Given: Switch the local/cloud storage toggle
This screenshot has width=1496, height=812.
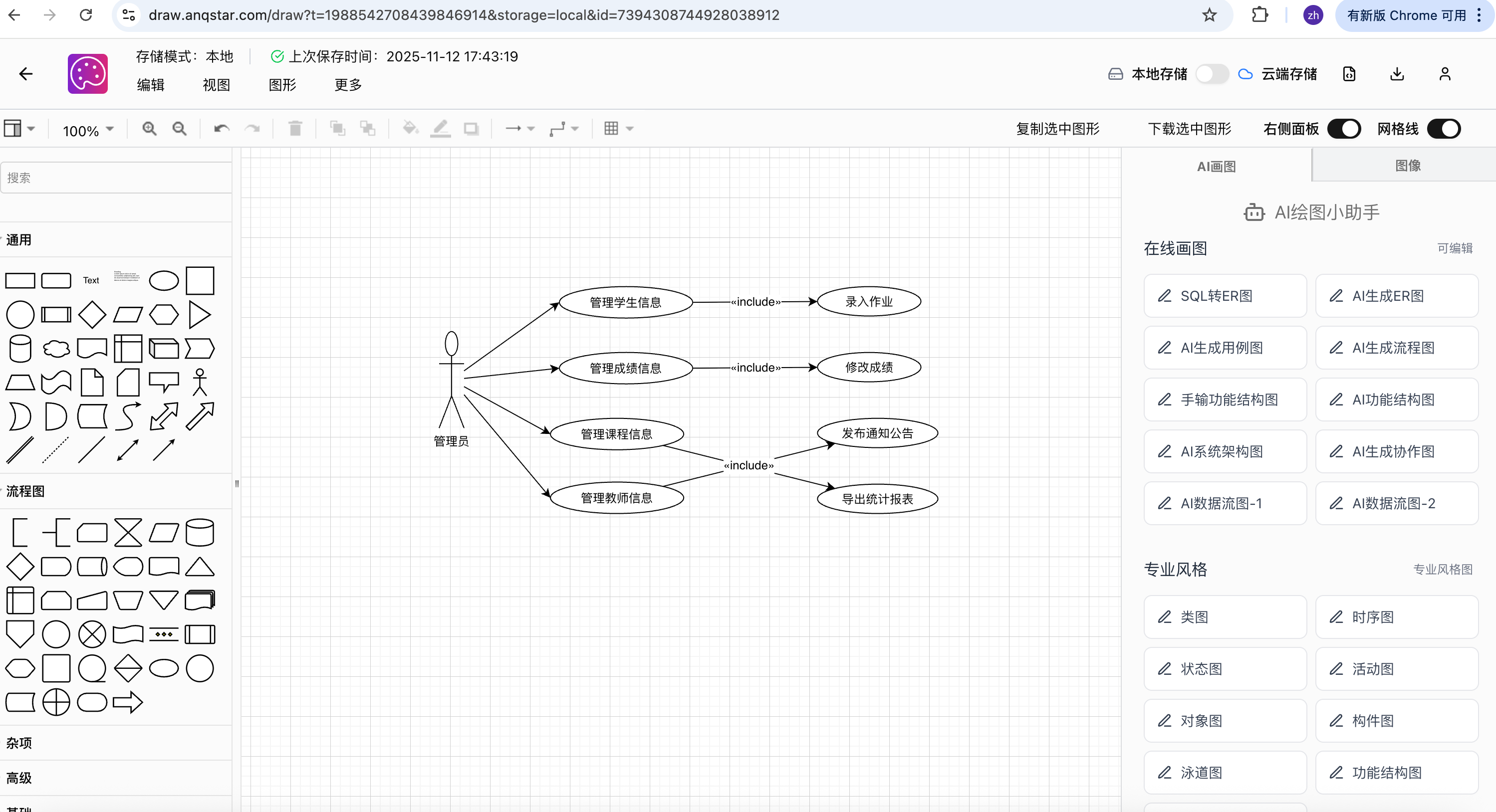Looking at the screenshot, I should coord(1212,74).
